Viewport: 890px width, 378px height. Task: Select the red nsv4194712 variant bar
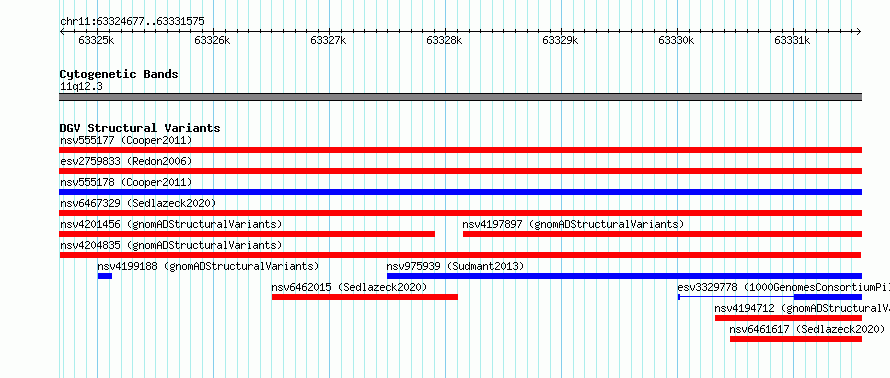[x=788, y=318]
